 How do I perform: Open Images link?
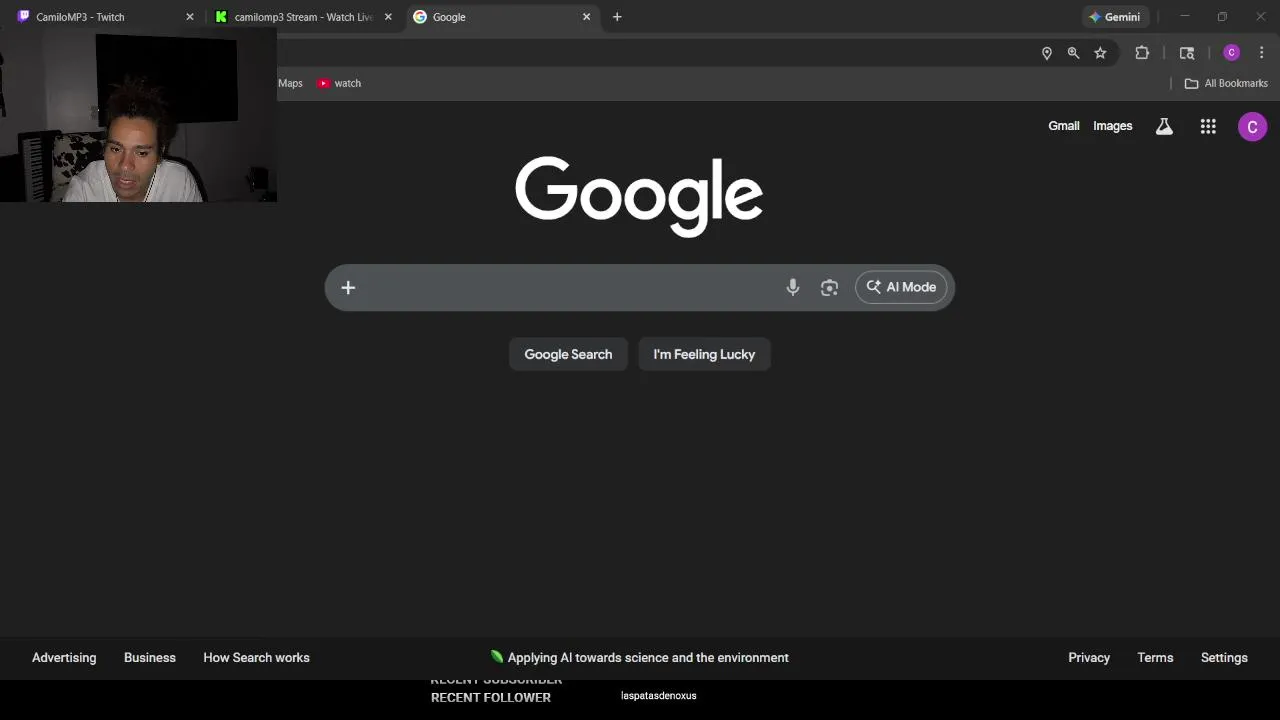(x=1113, y=126)
